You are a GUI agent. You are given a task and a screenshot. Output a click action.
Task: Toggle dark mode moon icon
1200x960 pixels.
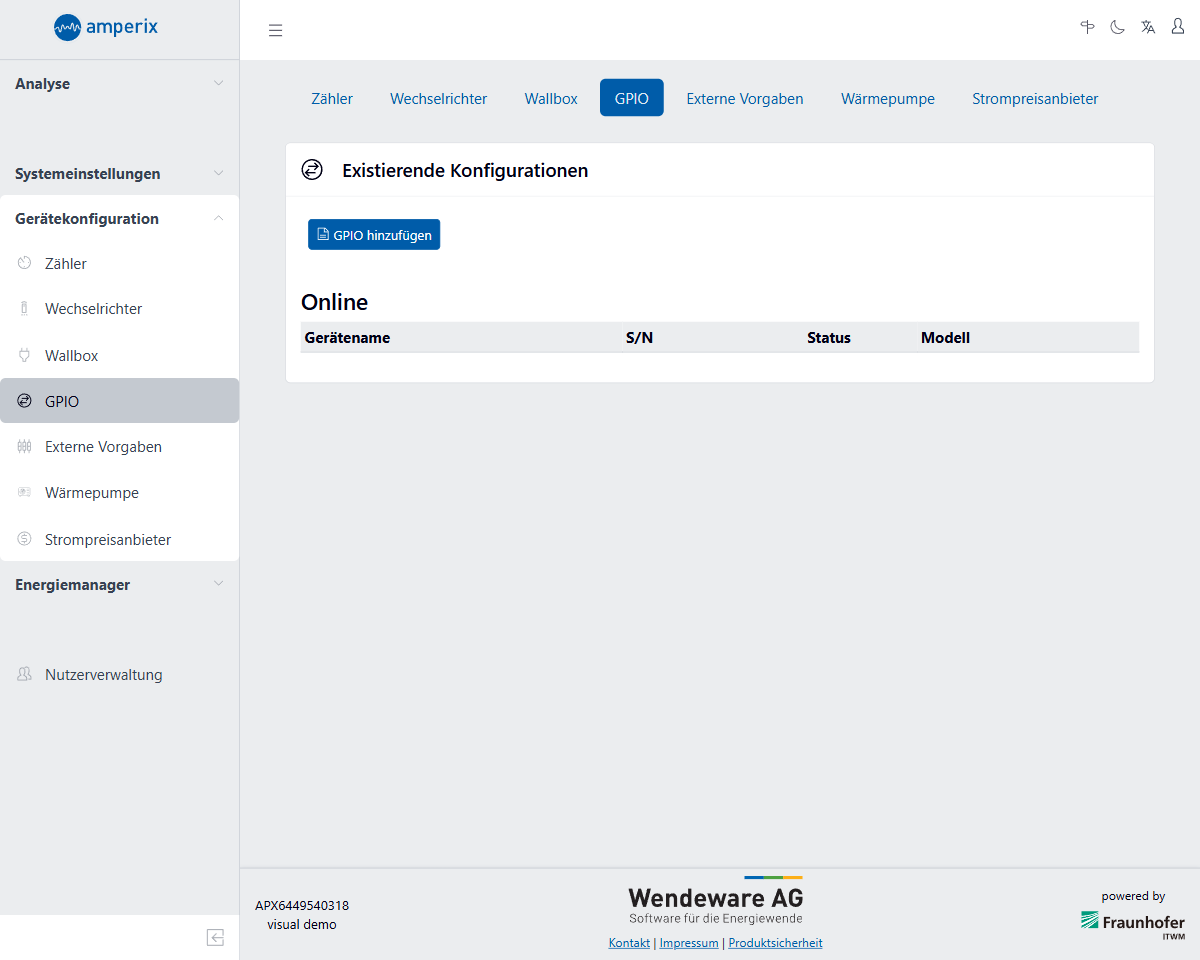(1118, 27)
